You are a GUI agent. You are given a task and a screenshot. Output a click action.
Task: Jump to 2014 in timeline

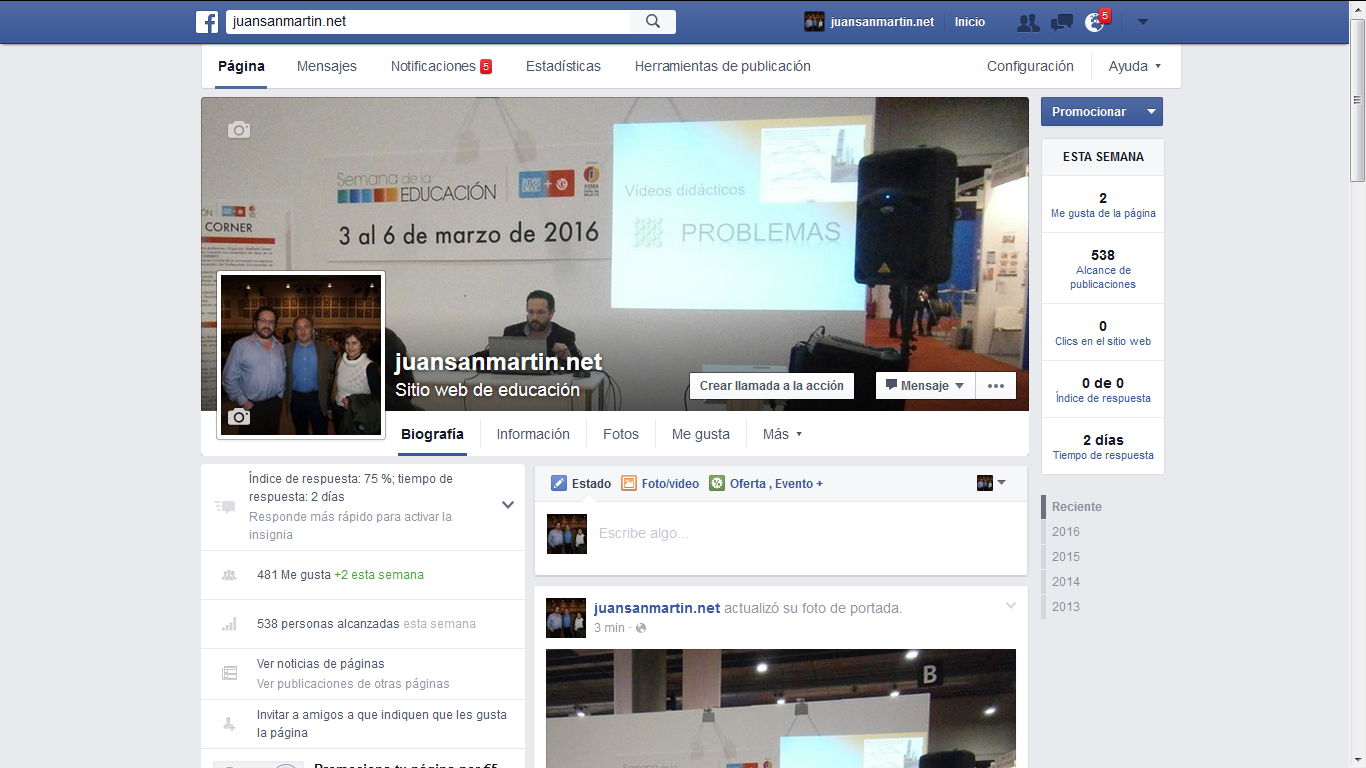(1066, 582)
